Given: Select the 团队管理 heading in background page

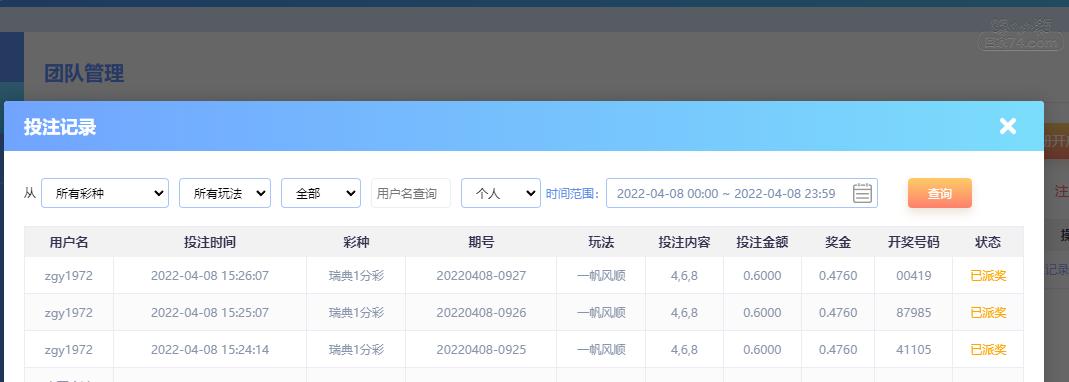Looking at the screenshot, I should (x=84, y=73).
